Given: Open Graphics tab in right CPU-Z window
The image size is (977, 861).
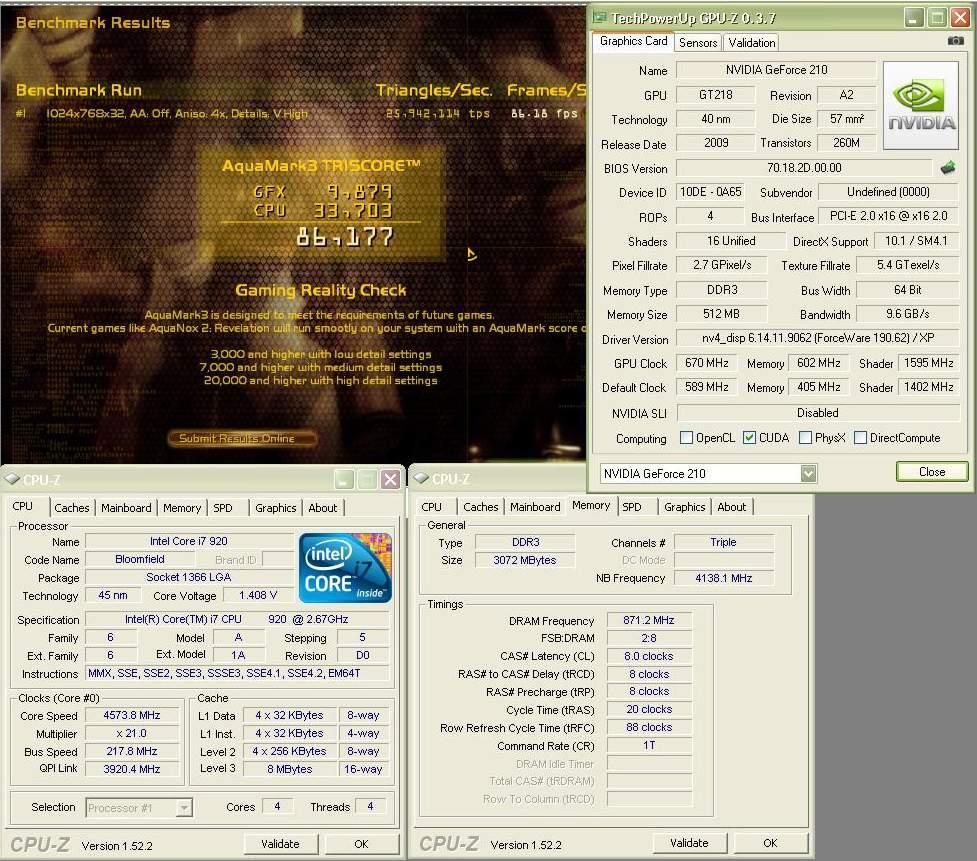Looking at the screenshot, I should click(x=684, y=507).
